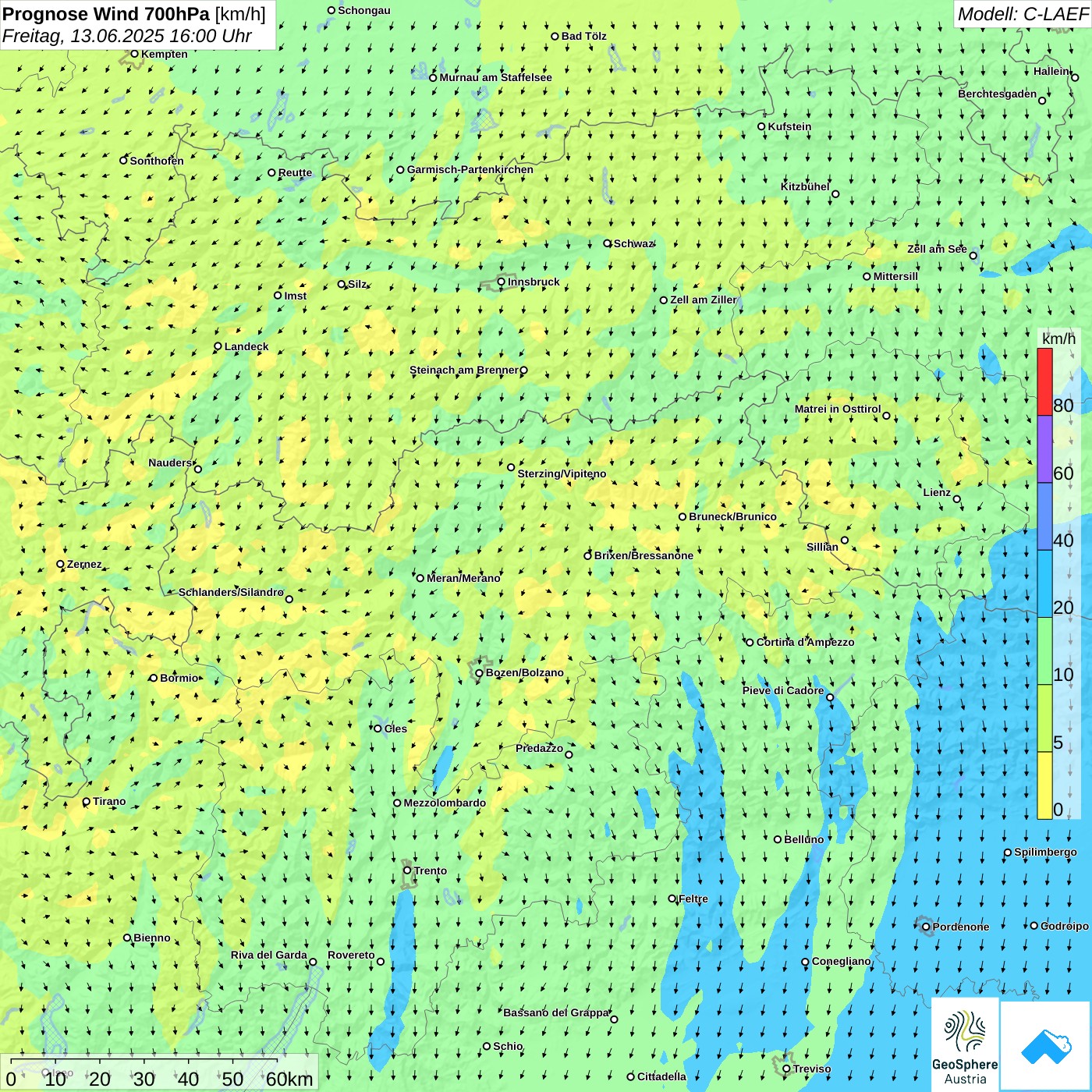Click the Pordenone city marker circle

(x=926, y=927)
